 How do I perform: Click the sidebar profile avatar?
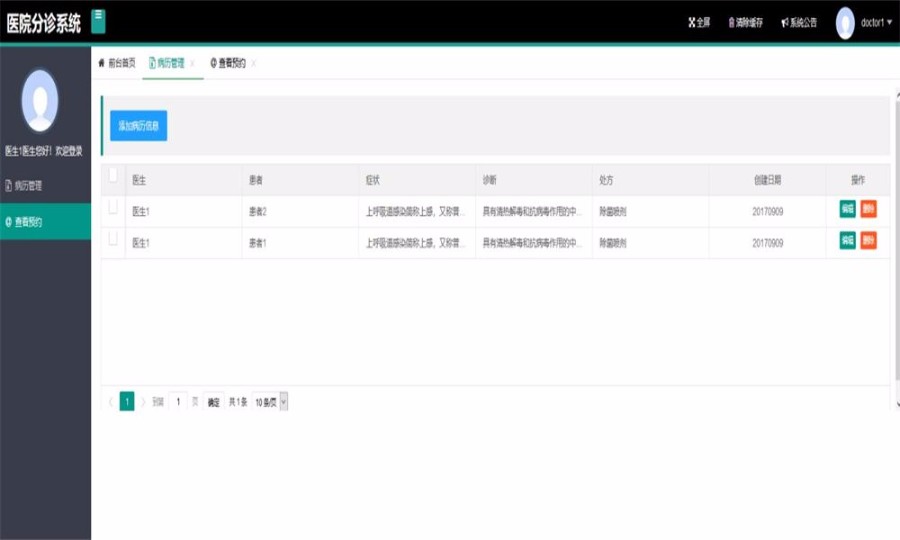point(40,100)
